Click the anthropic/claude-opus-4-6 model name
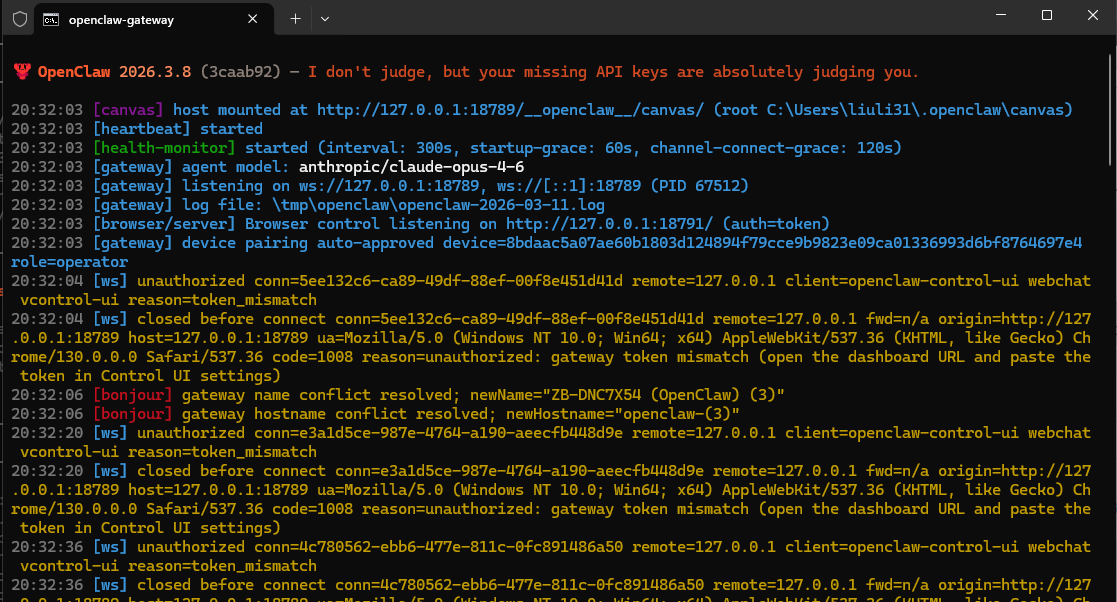This screenshot has height=602, width=1117. click(411, 167)
